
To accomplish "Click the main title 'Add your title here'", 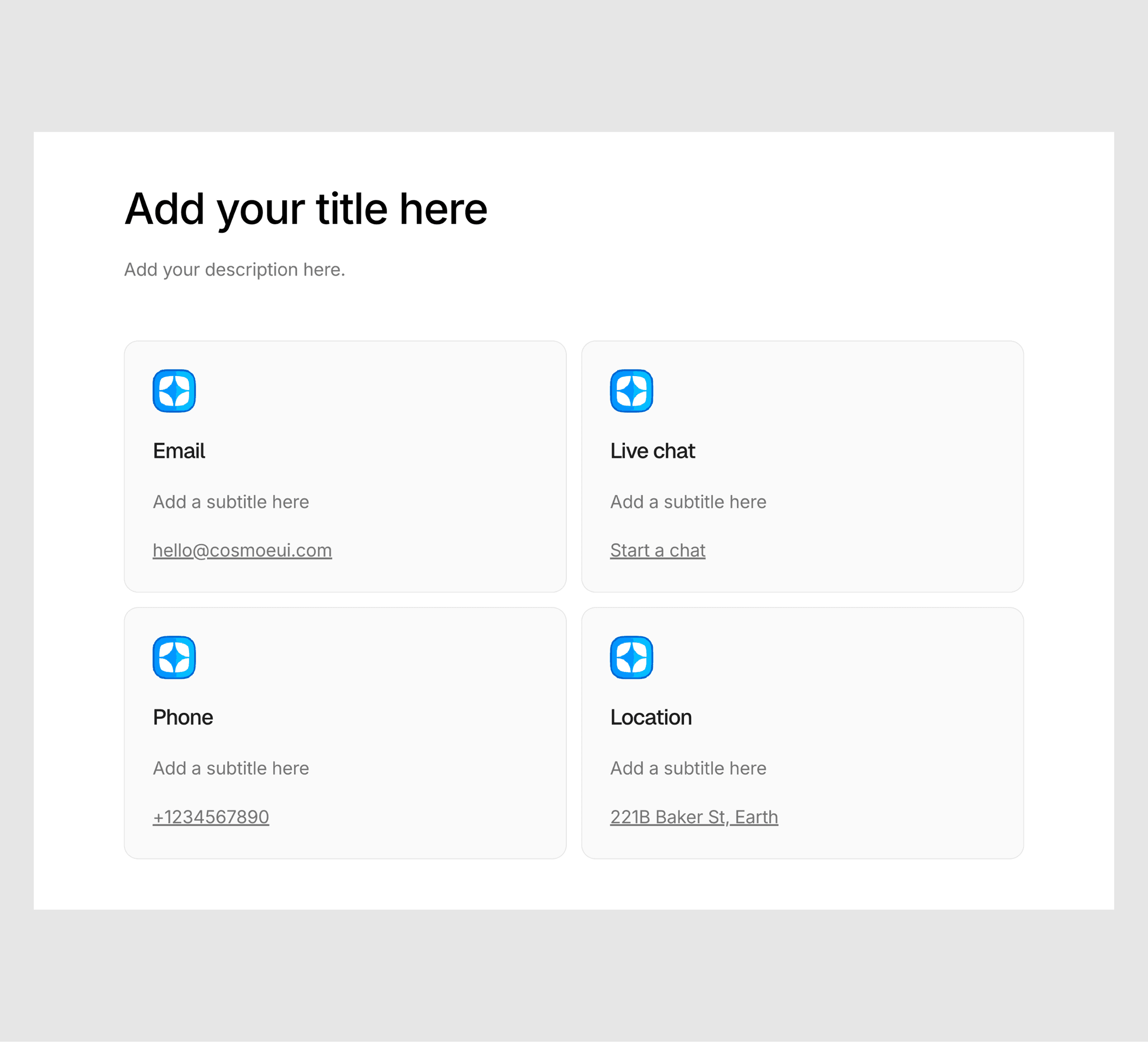I will [306, 209].
